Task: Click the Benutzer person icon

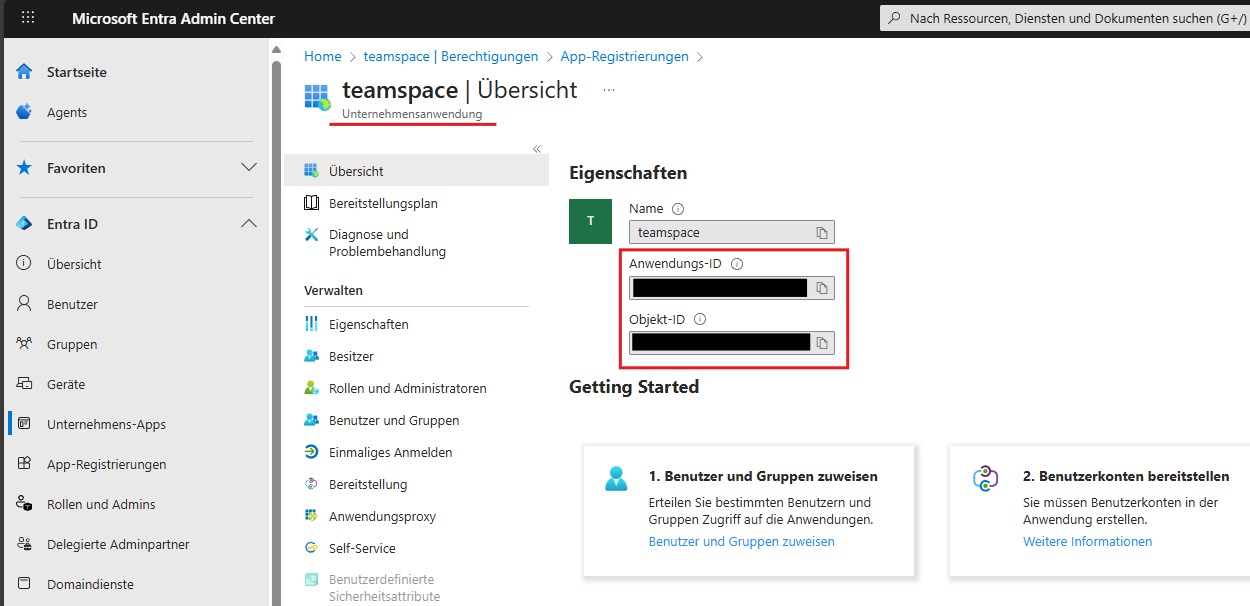Action: (x=24, y=304)
